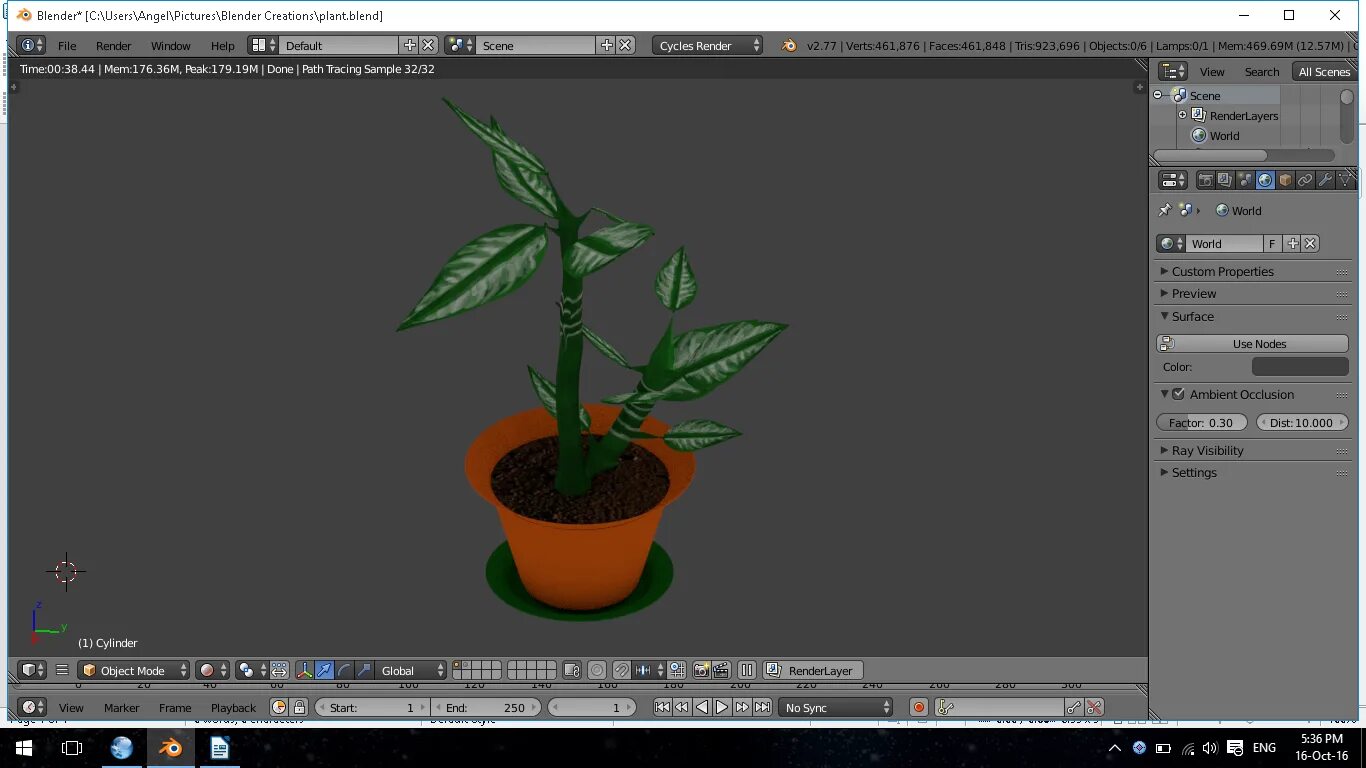Open the Window menu
Screen dimensions: 1366x768
[x=171, y=46]
